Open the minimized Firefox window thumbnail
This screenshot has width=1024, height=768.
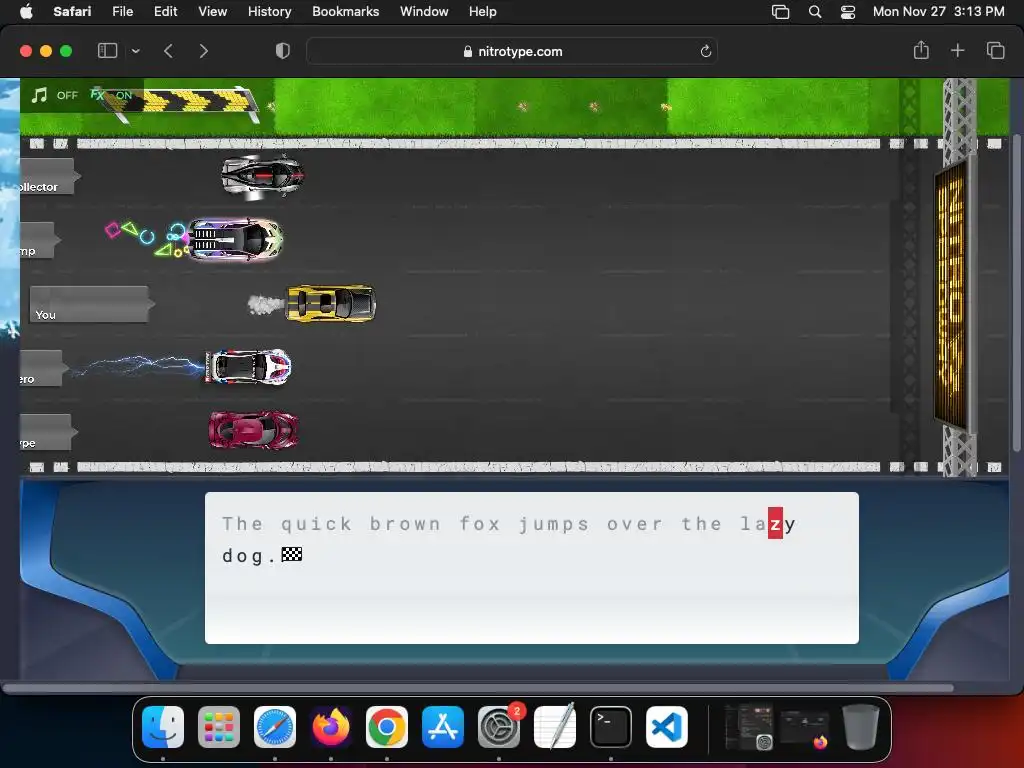pyautogui.click(x=805, y=728)
